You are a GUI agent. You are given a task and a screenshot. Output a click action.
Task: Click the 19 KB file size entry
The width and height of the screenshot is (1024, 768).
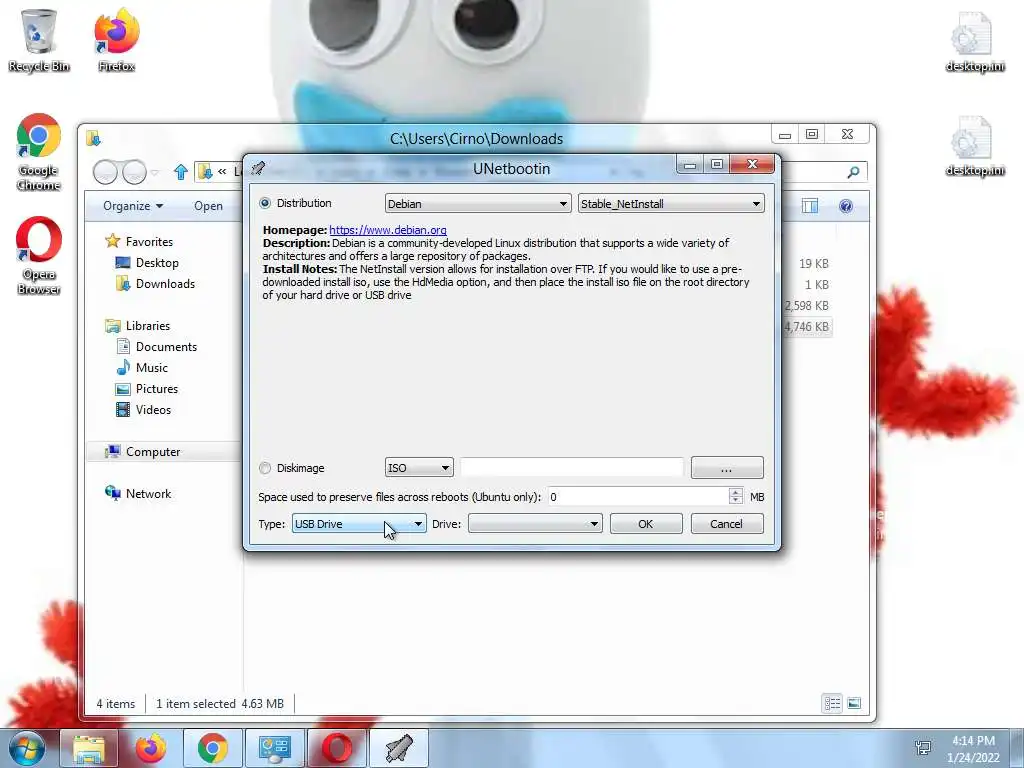tap(814, 264)
